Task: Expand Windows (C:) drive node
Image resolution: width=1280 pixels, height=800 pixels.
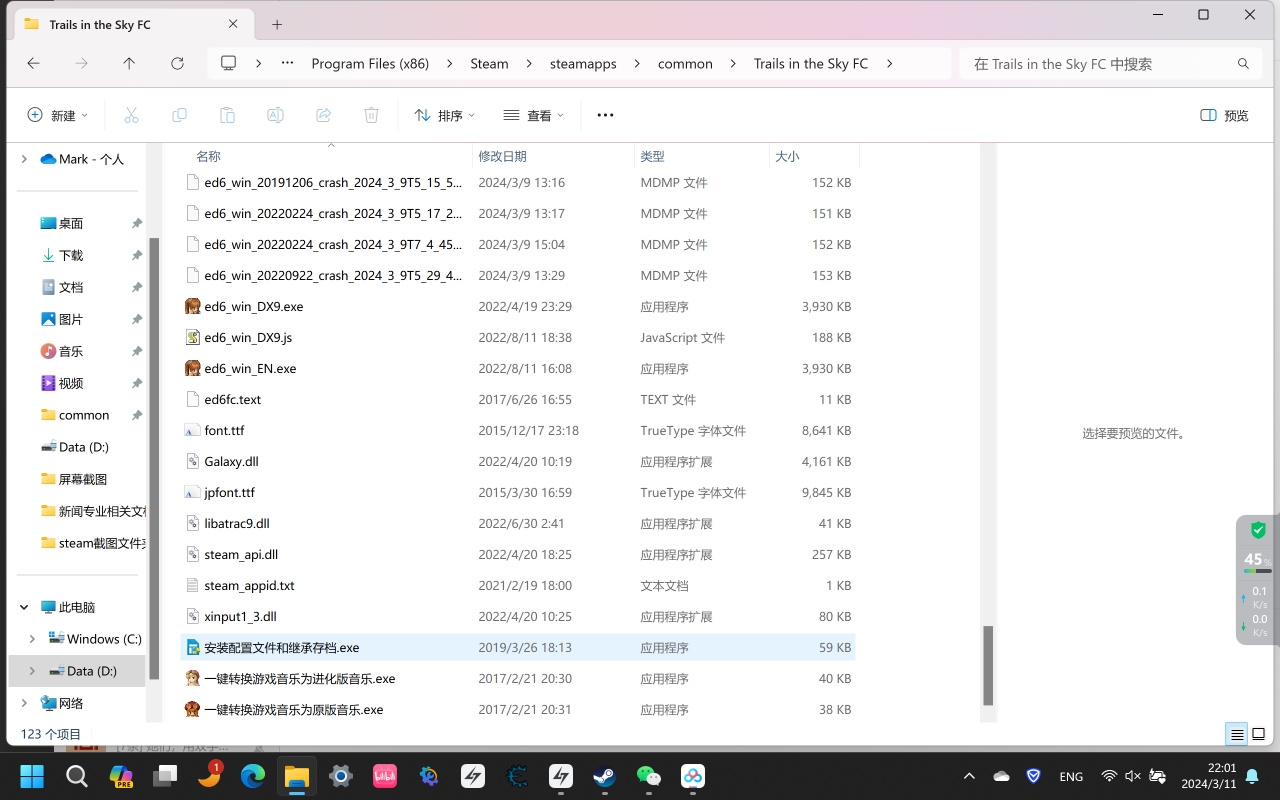Action: click(32, 639)
